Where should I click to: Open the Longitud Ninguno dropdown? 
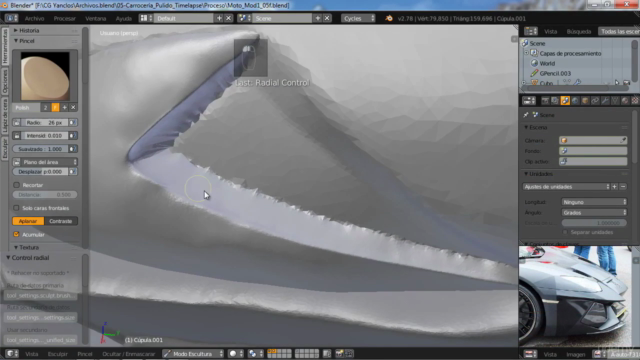[x=594, y=202]
